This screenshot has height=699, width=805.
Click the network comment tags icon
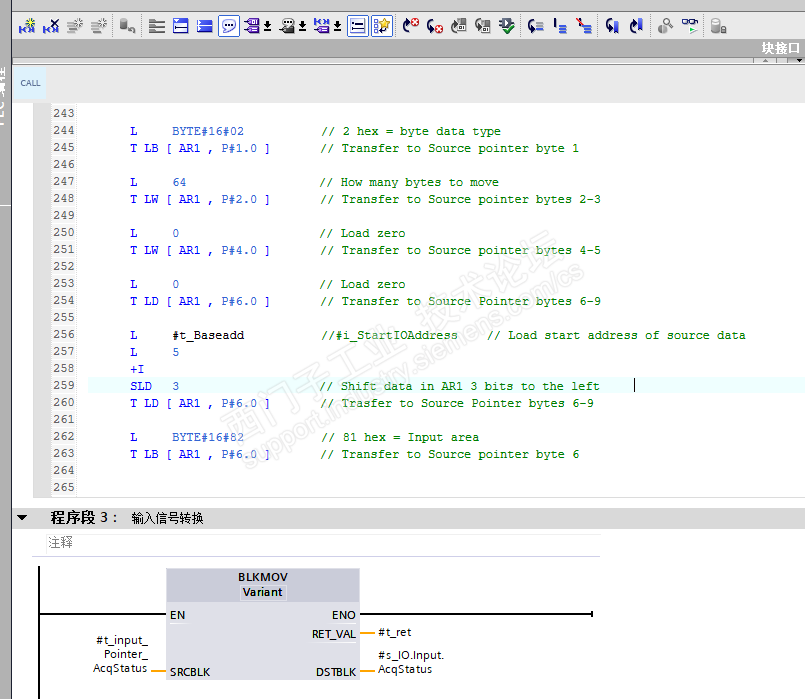coord(321,26)
